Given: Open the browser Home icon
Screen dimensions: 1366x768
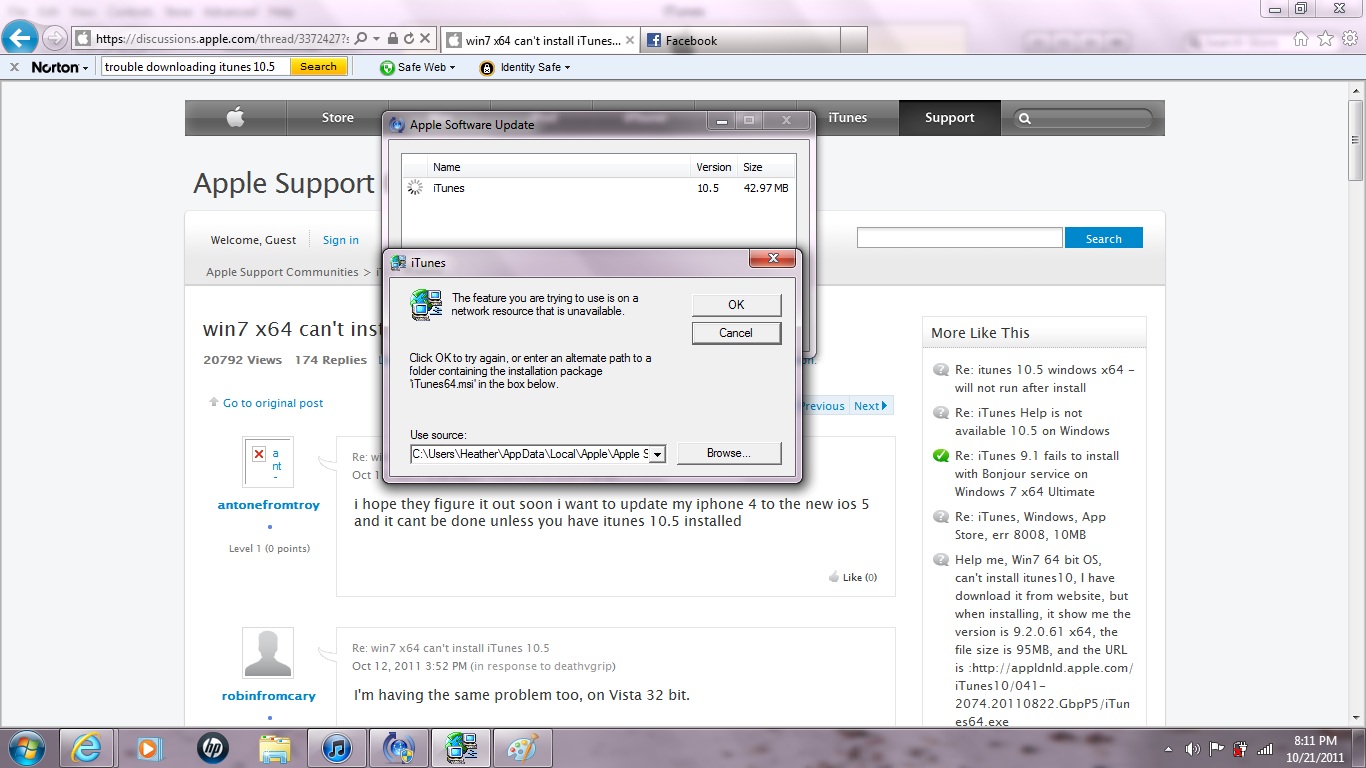Looking at the screenshot, I should click(1301, 39).
